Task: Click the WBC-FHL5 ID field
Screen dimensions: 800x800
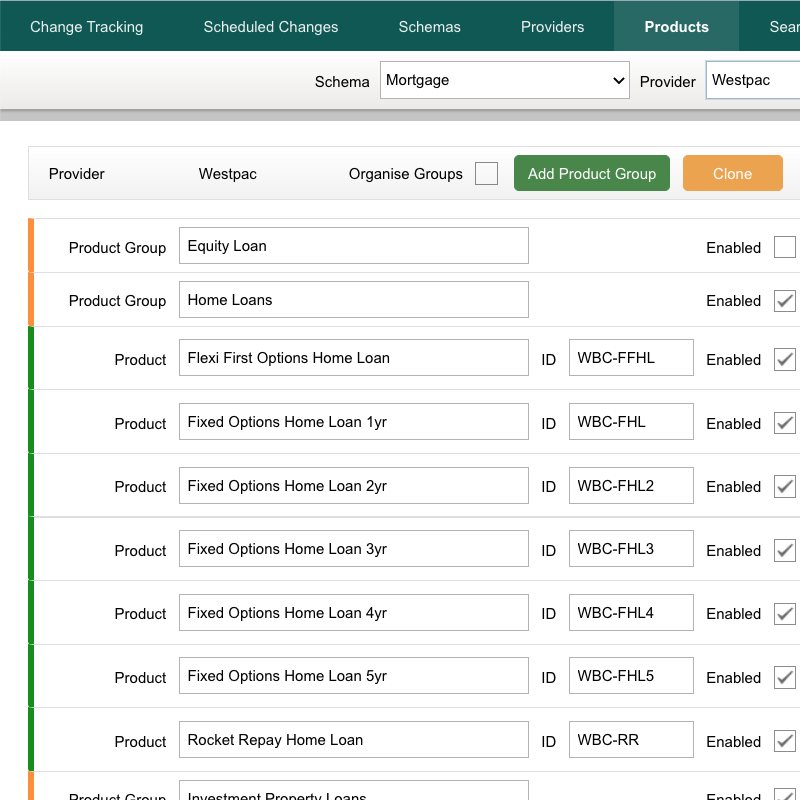Action: click(x=631, y=676)
